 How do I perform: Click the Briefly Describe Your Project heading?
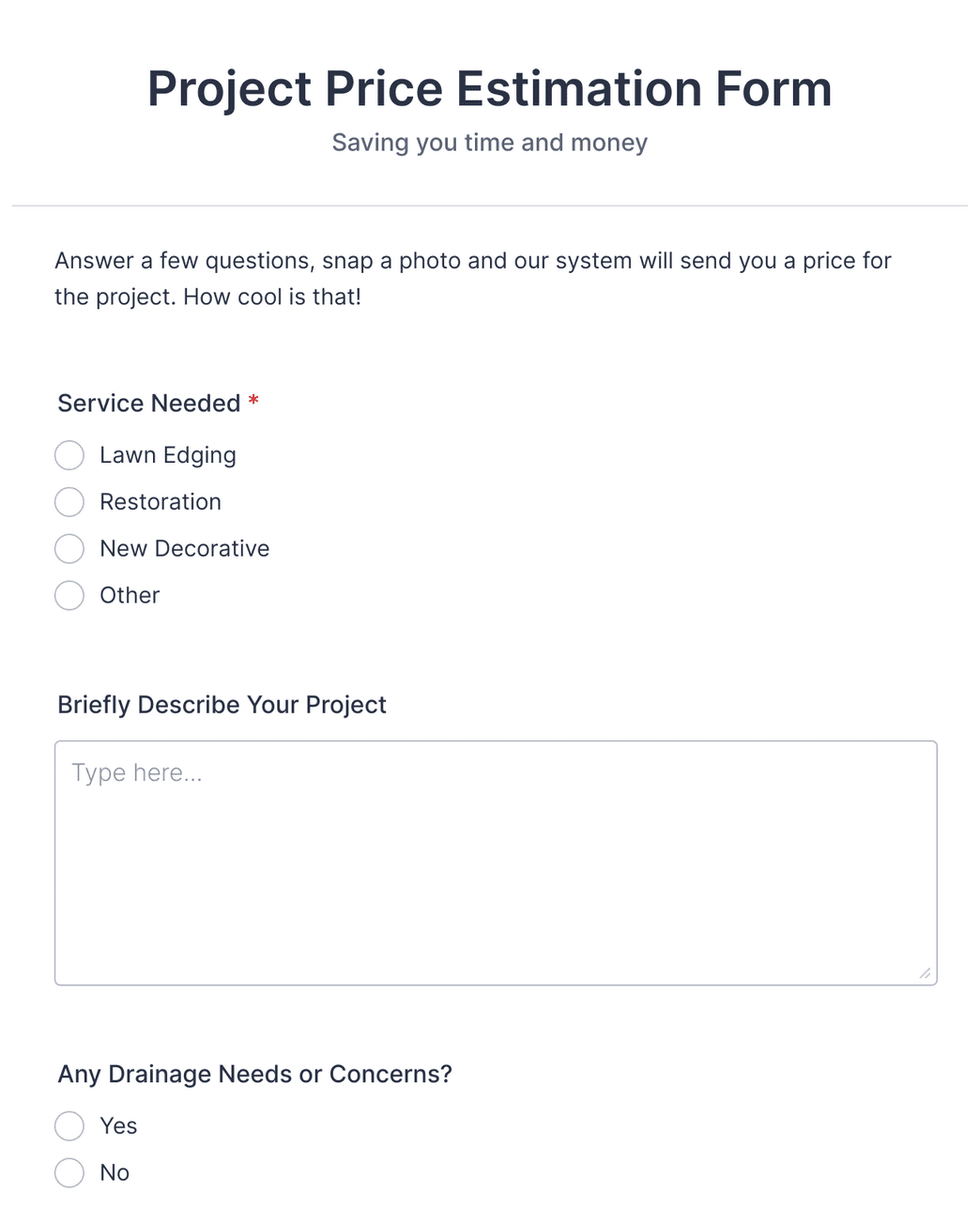click(x=222, y=705)
